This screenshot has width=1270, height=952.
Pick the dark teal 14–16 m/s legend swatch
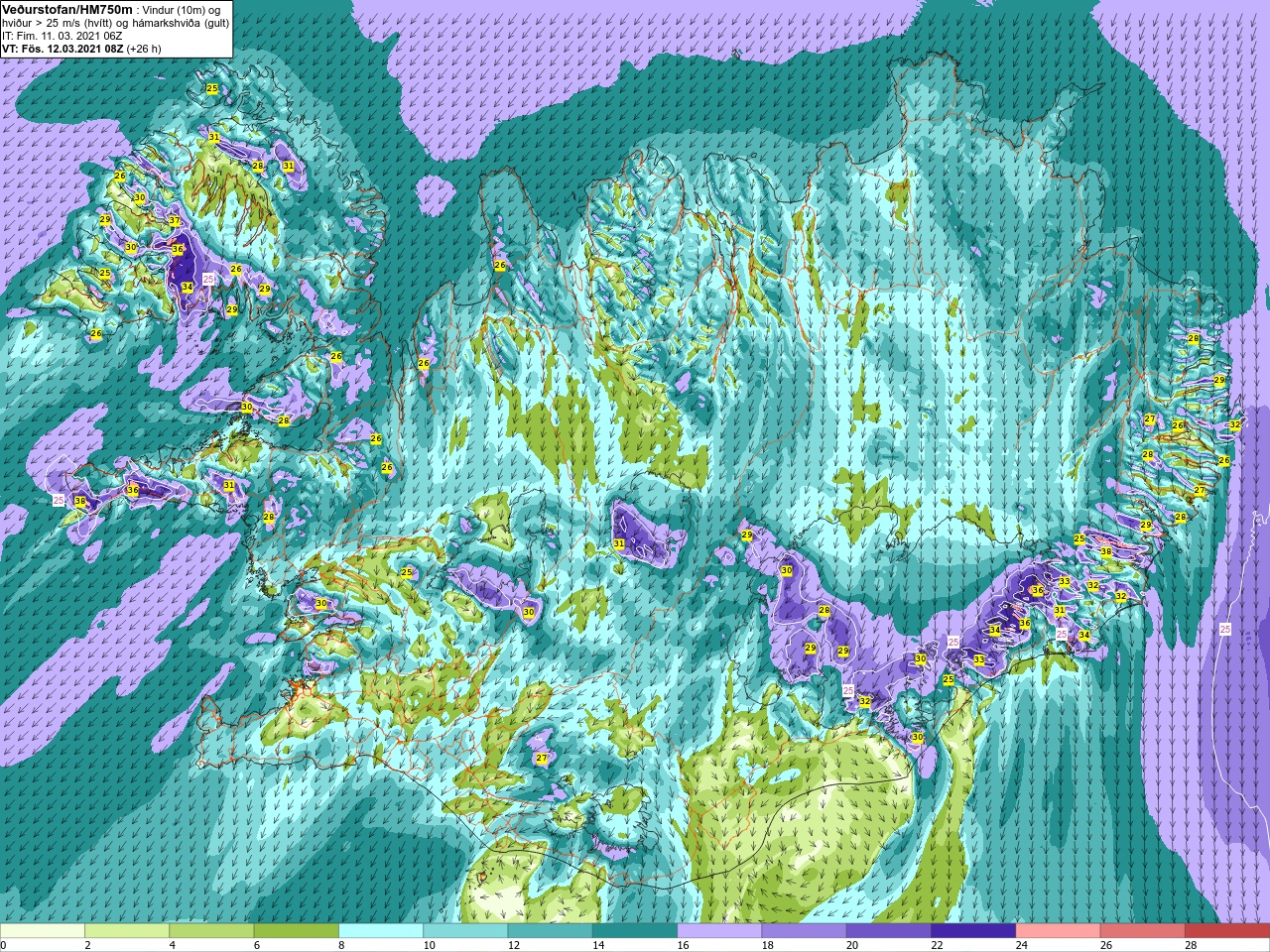(635, 931)
